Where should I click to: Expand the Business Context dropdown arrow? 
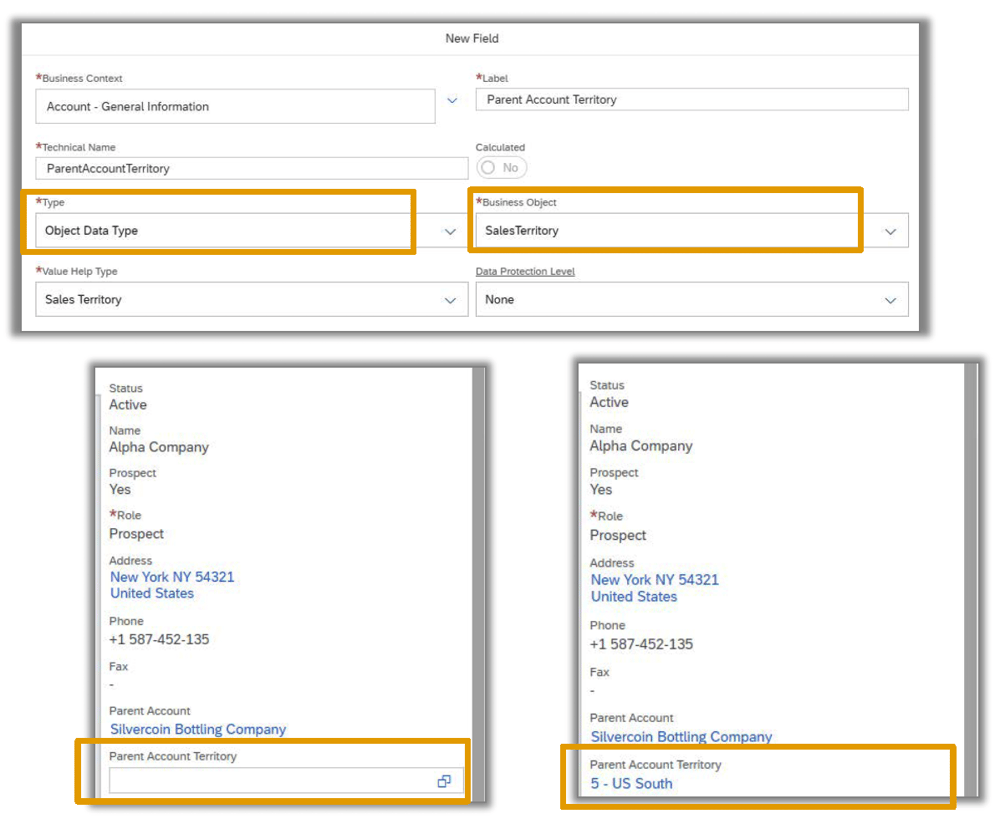[452, 100]
